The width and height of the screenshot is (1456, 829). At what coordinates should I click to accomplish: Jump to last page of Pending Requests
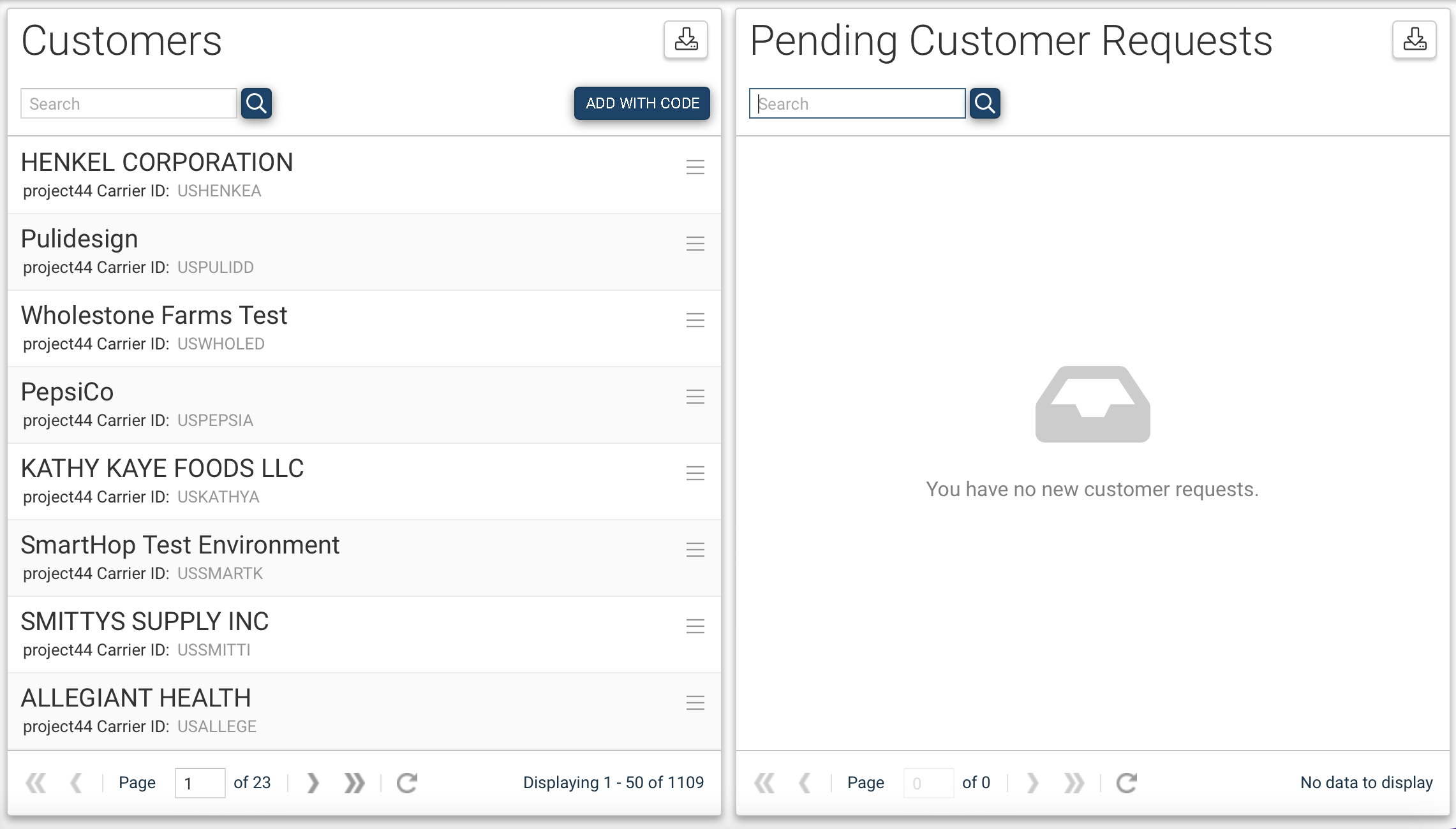[1074, 782]
